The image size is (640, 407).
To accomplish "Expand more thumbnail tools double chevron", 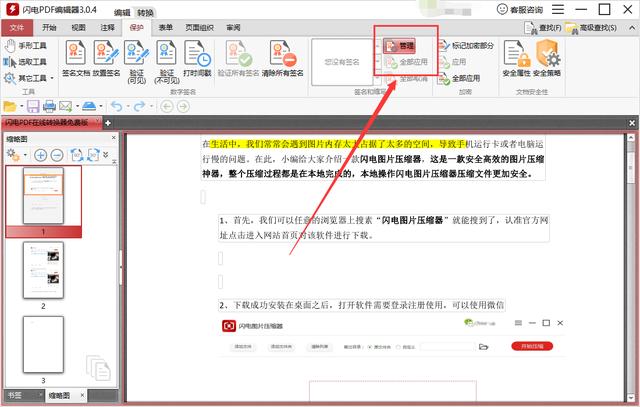I will [106, 154].
